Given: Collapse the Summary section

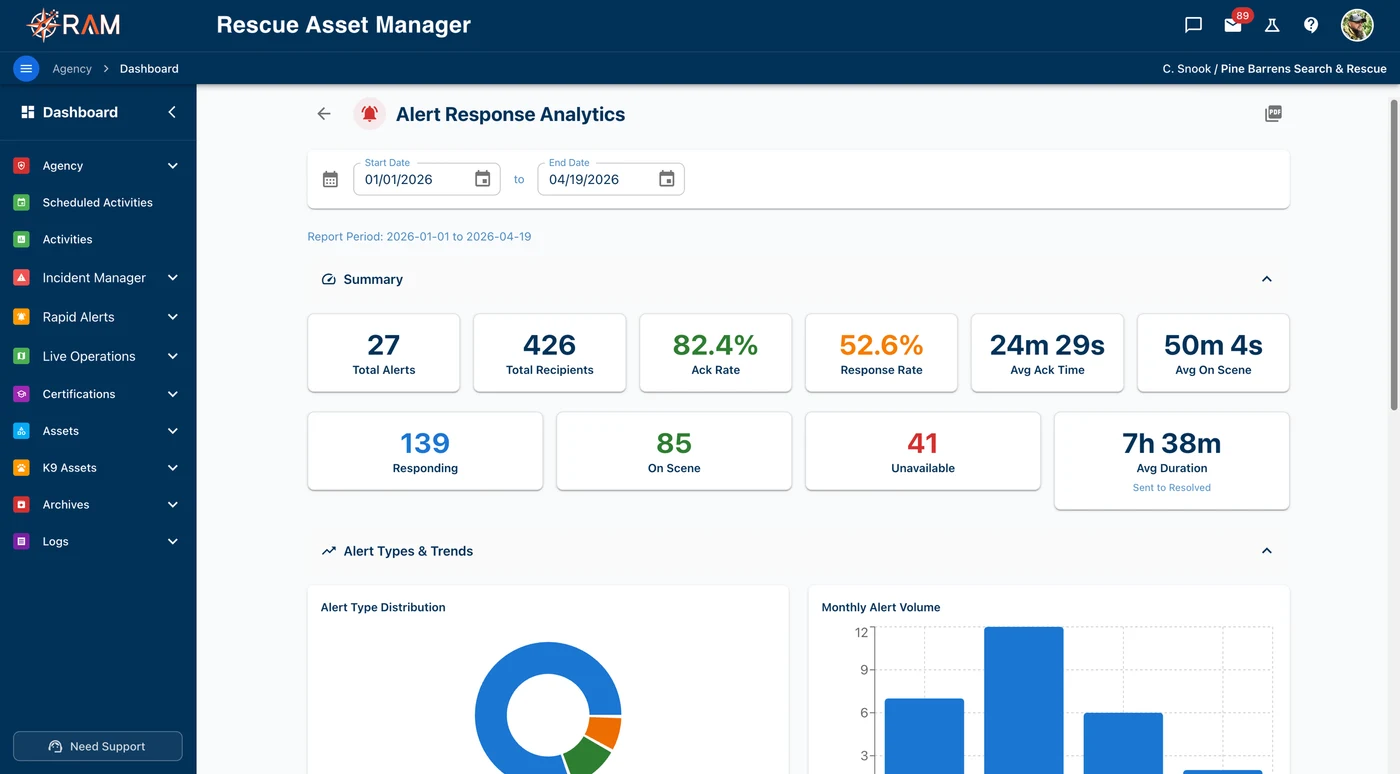Looking at the screenshot, I should [1267, 279].
